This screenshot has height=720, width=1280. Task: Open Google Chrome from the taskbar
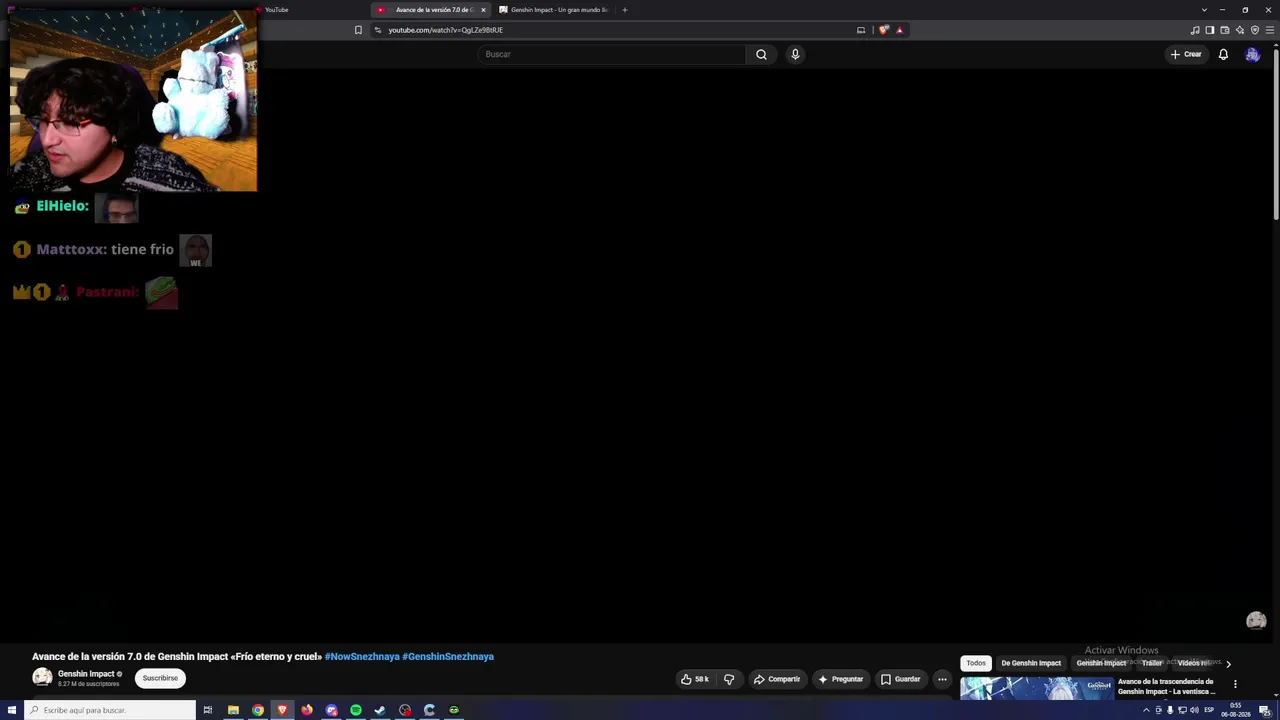point(258,710)
